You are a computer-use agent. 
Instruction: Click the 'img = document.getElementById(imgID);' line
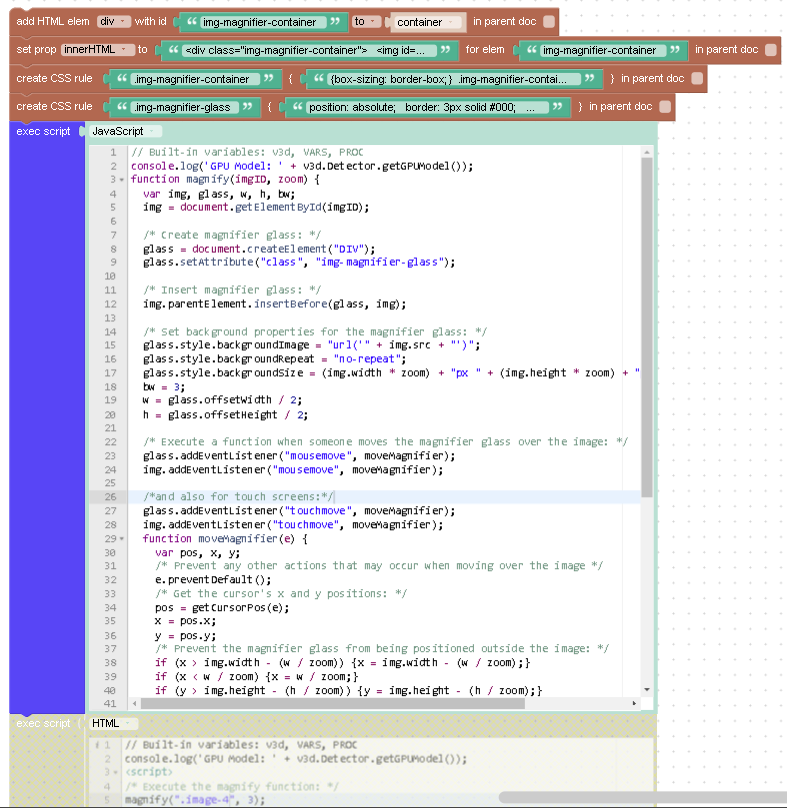pos(256,208)
